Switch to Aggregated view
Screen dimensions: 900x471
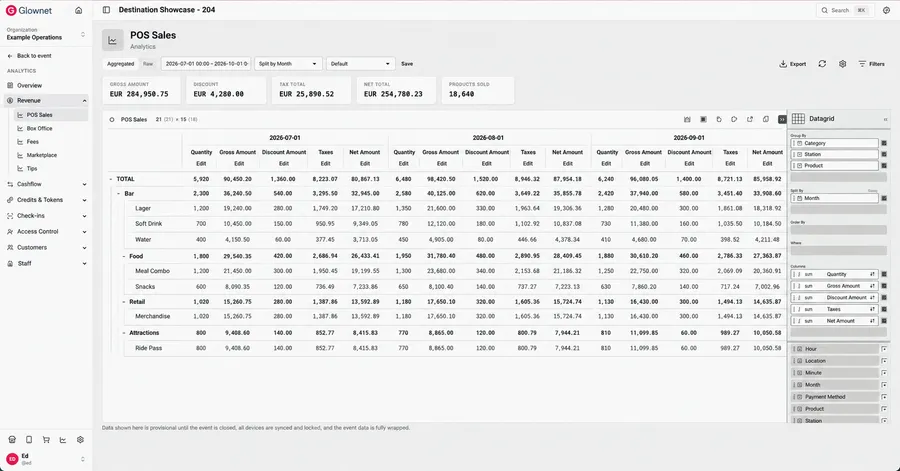[x=121, y=64]
